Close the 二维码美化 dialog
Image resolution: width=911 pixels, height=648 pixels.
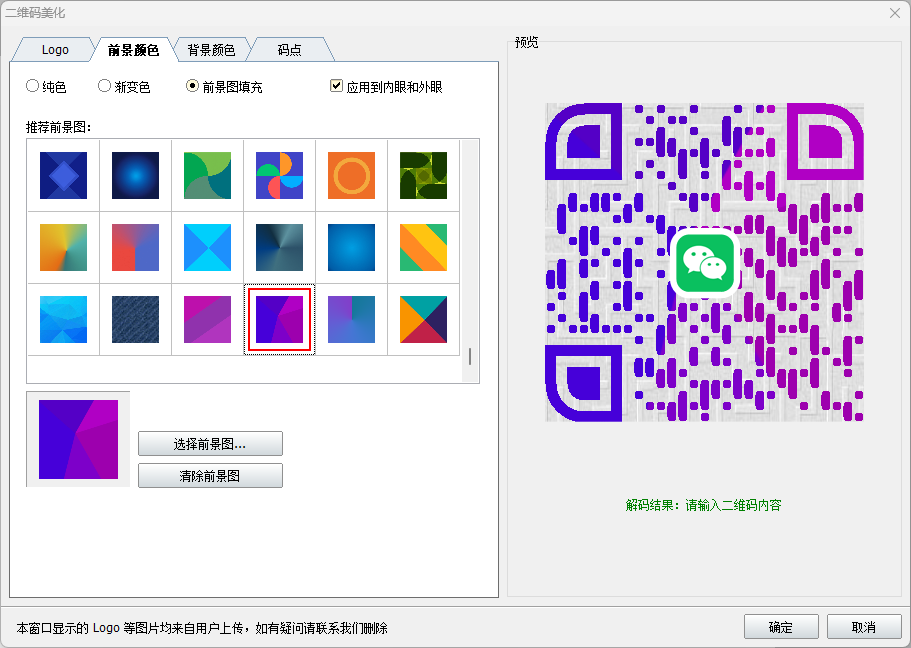tap(895, 13)
